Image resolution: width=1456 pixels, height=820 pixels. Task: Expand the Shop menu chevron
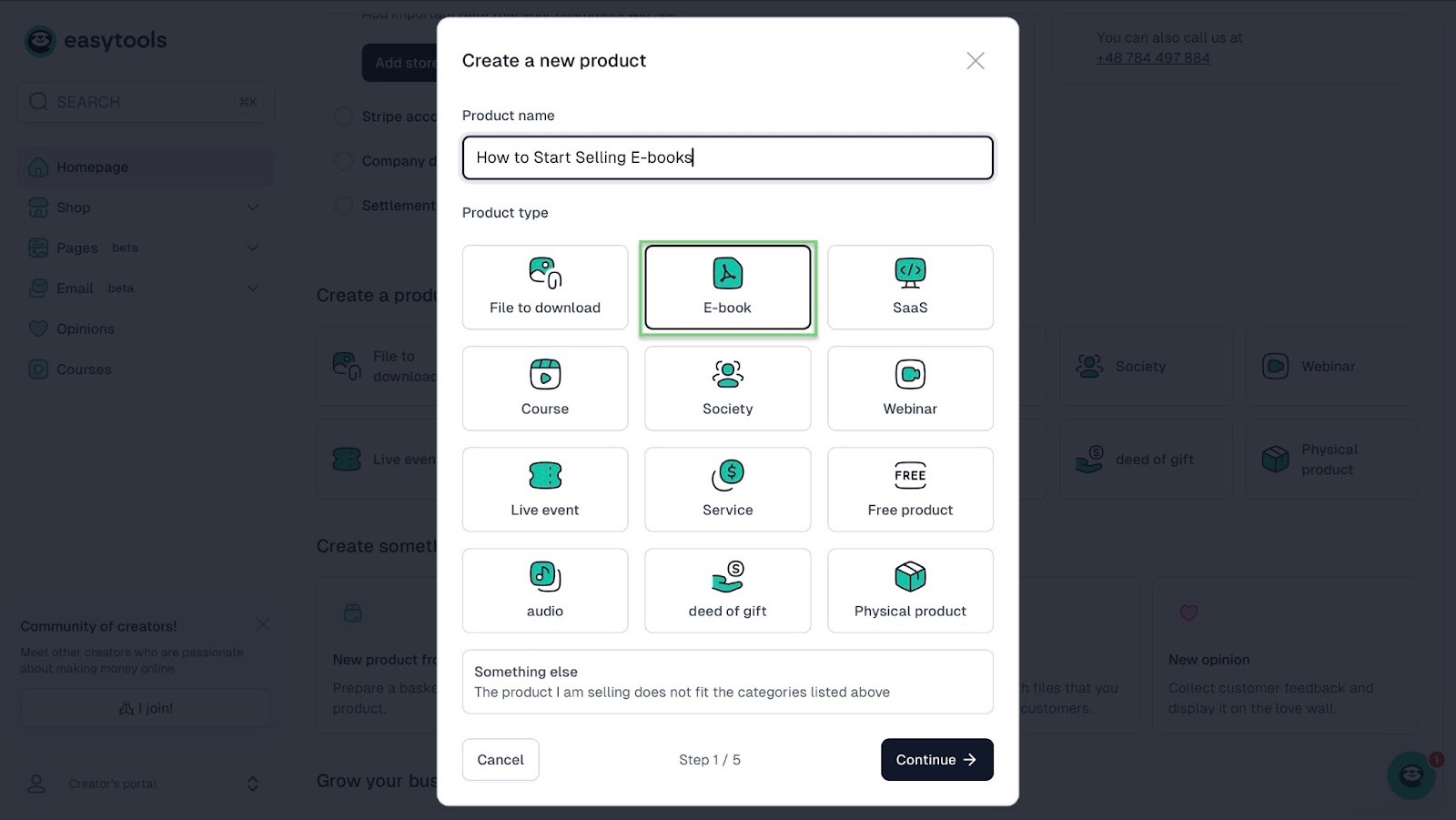(x=253, y=208)
